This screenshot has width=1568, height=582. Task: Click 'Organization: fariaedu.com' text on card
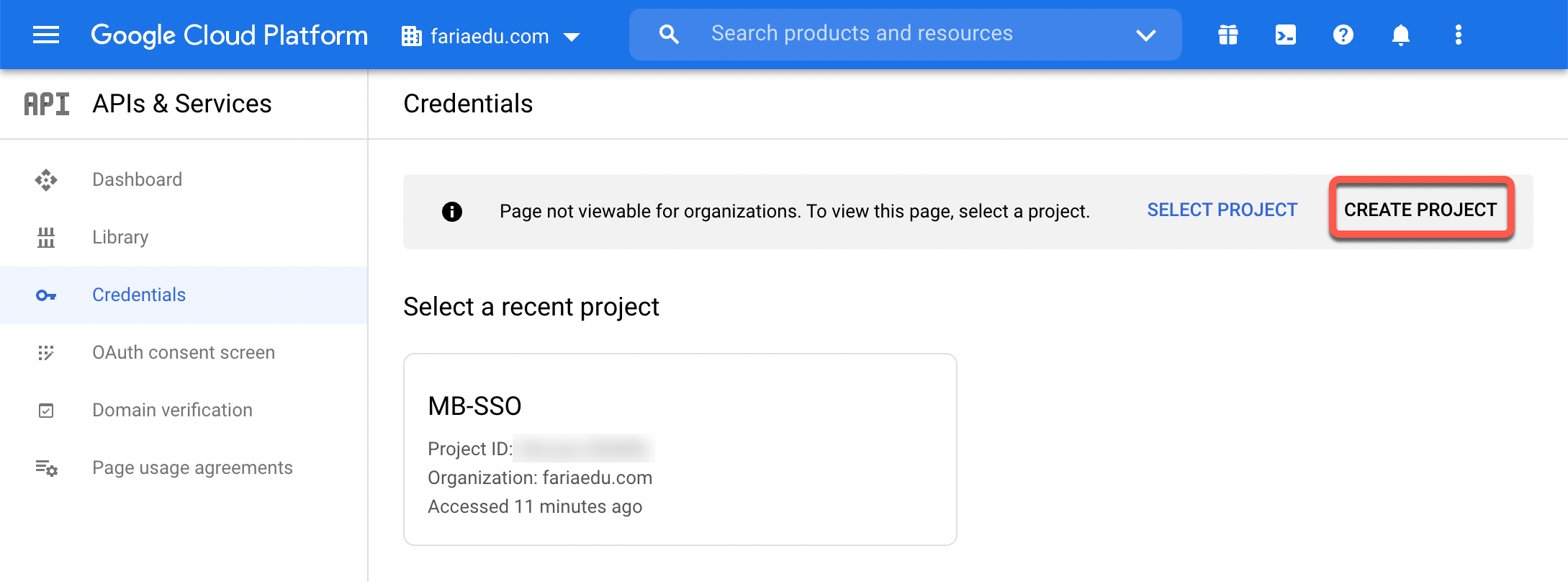(540, 478)
